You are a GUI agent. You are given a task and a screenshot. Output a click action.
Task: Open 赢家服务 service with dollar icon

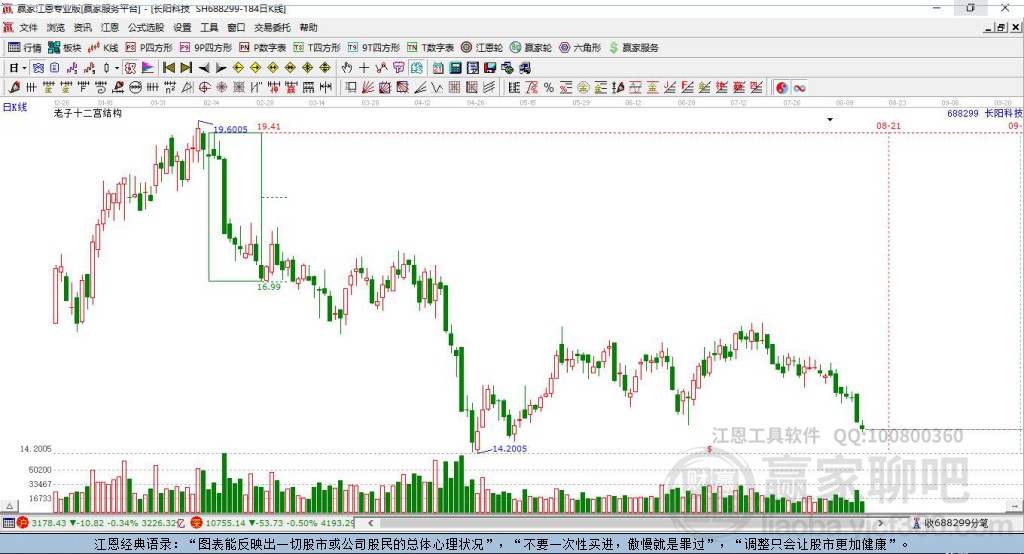[x=633, y=48]
